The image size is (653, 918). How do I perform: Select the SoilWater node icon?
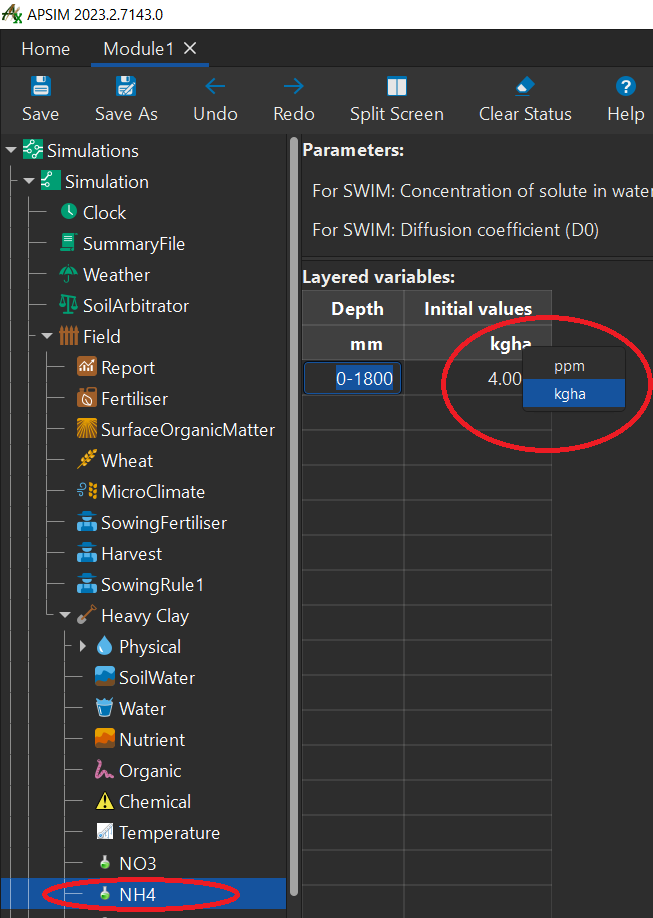[104, 676]
